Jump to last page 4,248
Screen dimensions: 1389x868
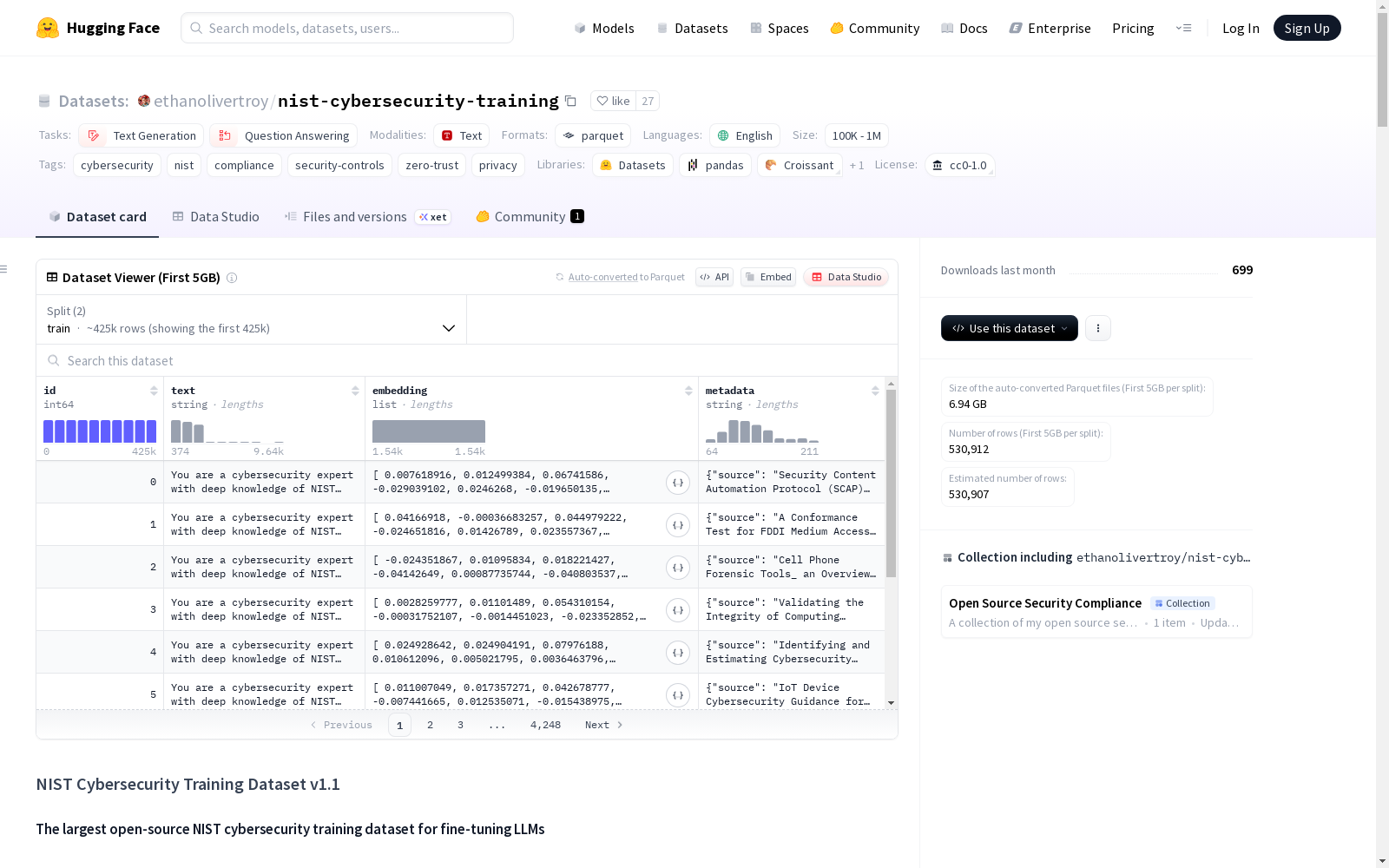point(545,725)
